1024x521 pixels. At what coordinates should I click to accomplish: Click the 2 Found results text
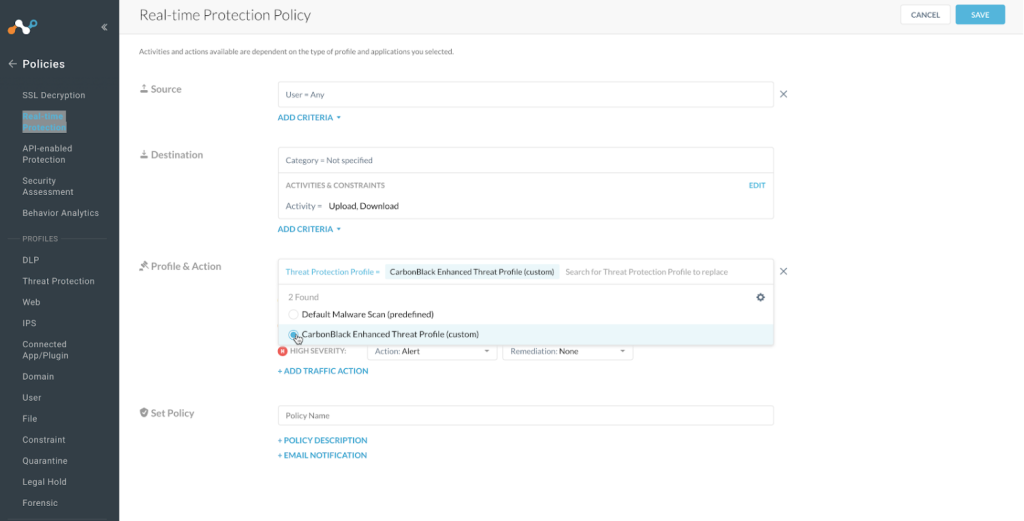tap(304, 297)
